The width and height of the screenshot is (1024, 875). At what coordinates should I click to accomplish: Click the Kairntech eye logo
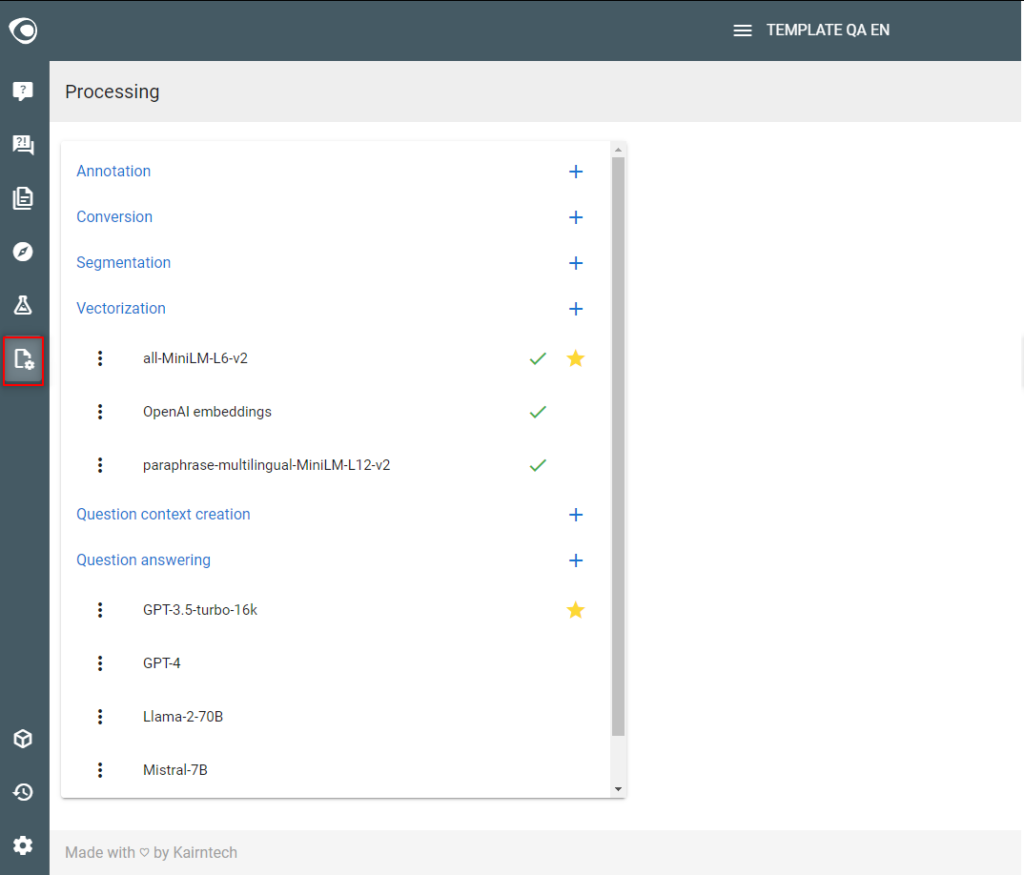23,30
